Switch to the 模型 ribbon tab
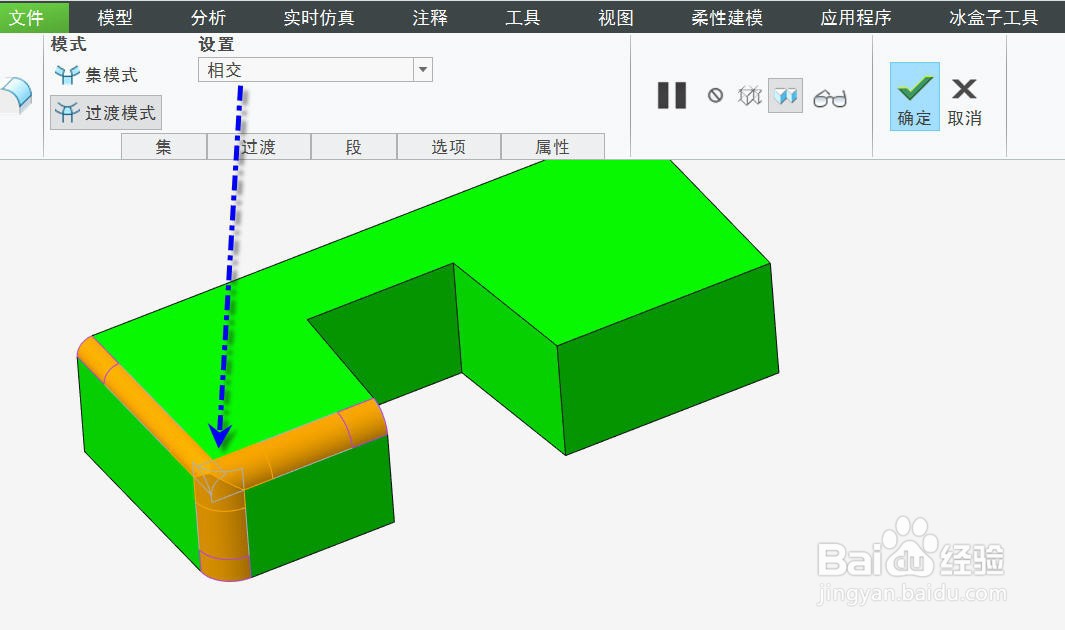1065x630 pixels. coord(115,18)
